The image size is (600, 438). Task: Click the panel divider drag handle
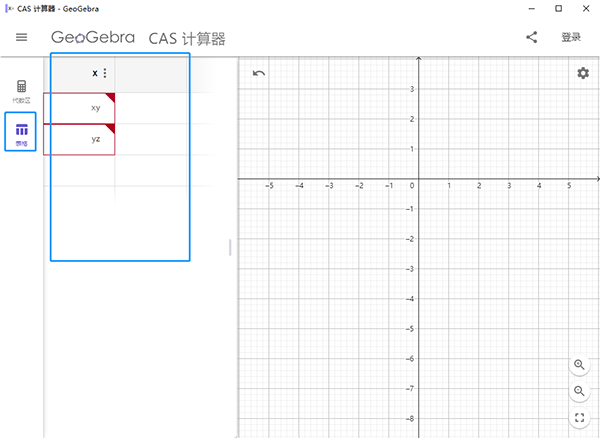(231, 247)
